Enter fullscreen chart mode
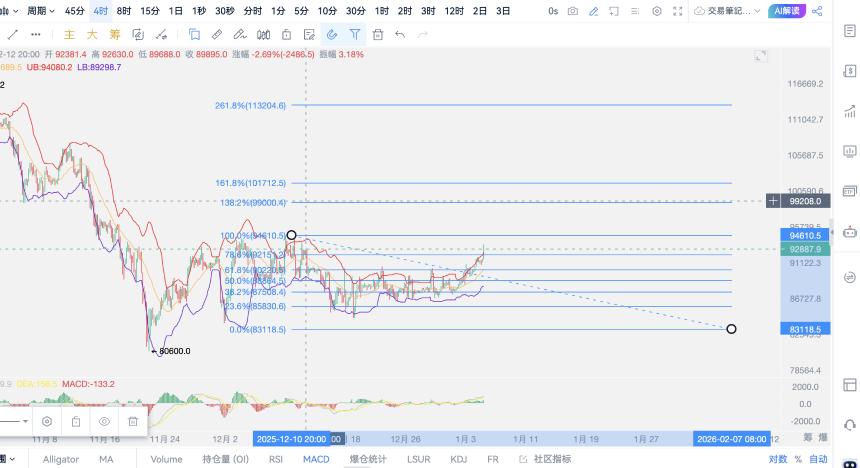The width and height of the screenshot is (860, 468). coord(678,11)
